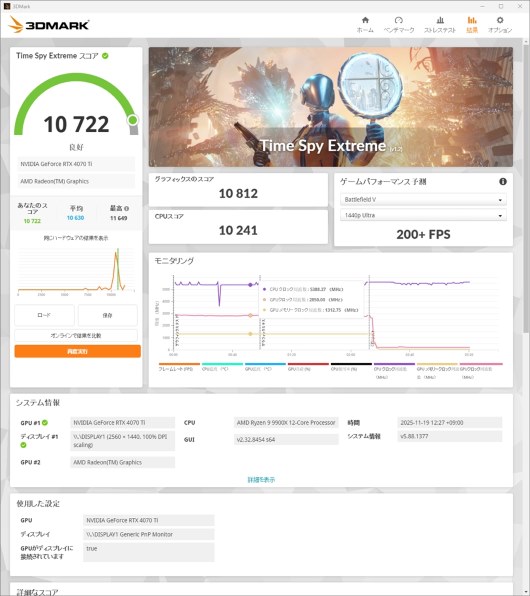530x596 pixels.
Task: Click the DISPLAY1 Generic PnP Monitor setting value
Action: click(149, 534)
